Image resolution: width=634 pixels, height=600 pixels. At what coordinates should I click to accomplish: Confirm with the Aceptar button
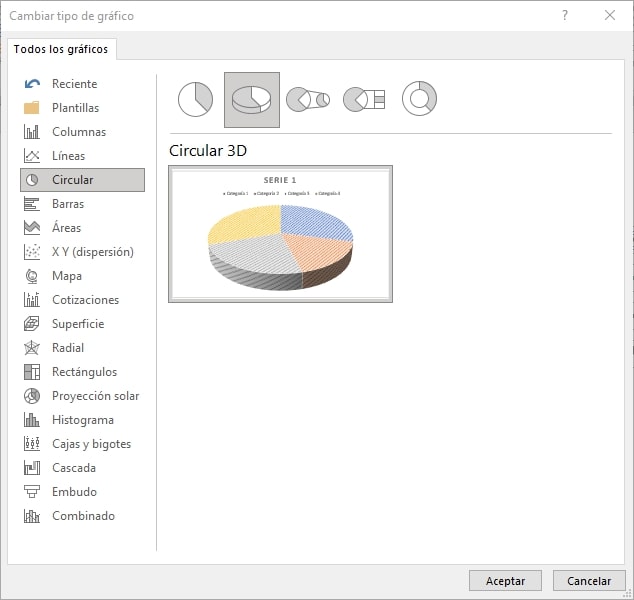click(x=505, y=581)
